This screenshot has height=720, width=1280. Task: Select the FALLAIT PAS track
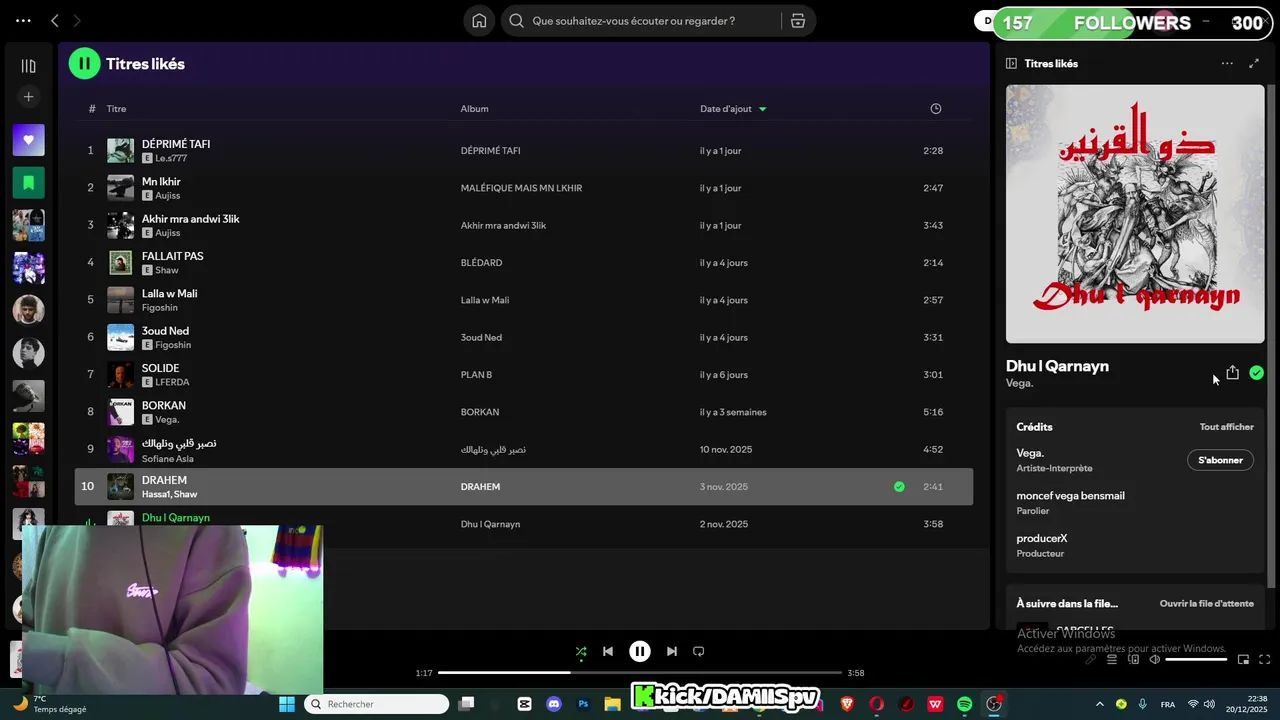[x=172, y=256]
